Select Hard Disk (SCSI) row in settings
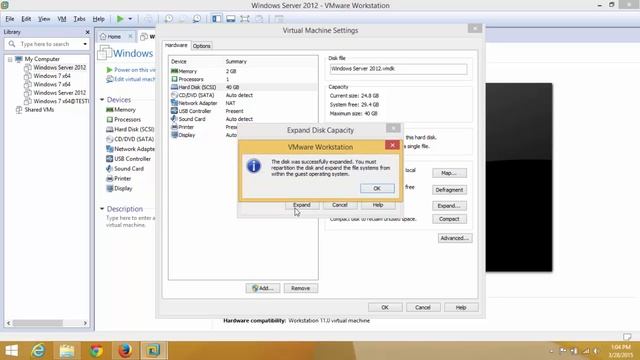 [243, 87]
